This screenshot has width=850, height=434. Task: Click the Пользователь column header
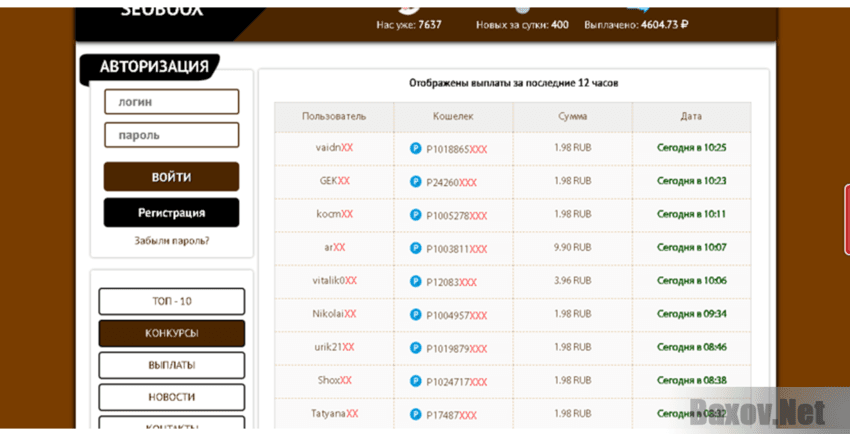point(334,117)
